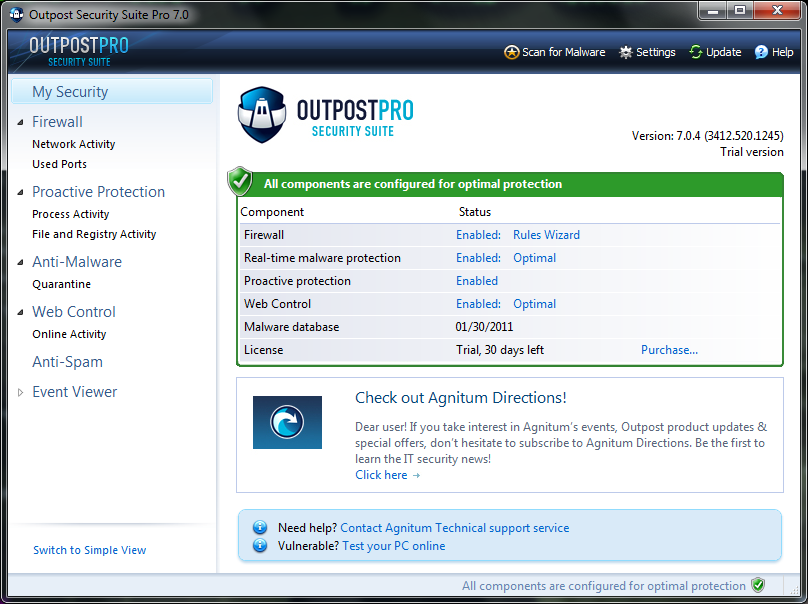
Task: Click Trial, 30 days left text
Action: (x=500, y=350)
